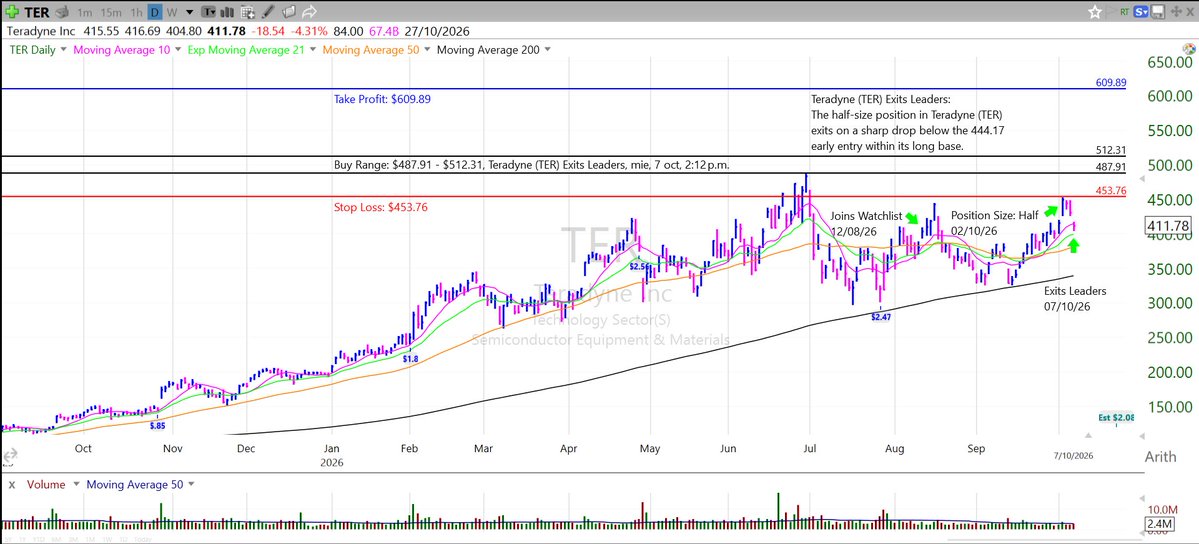Click the move crosshair arrows icon

tap(1176, 11)
